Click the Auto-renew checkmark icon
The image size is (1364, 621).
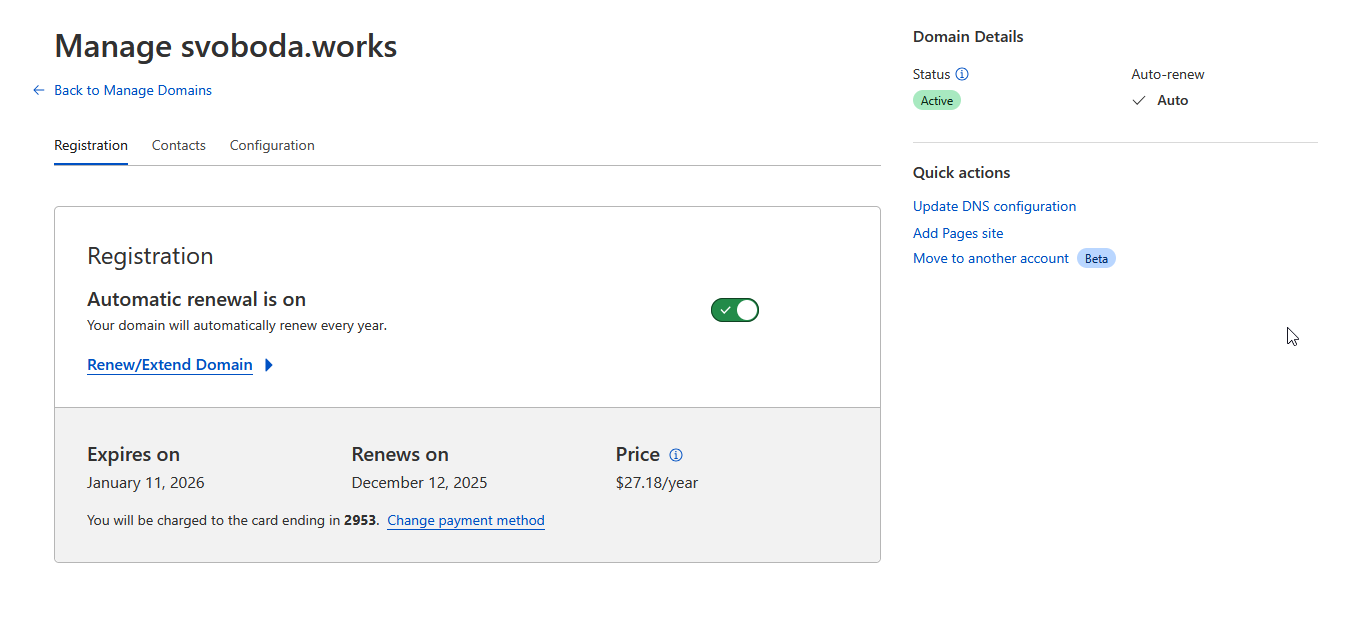coord(1138,100)
